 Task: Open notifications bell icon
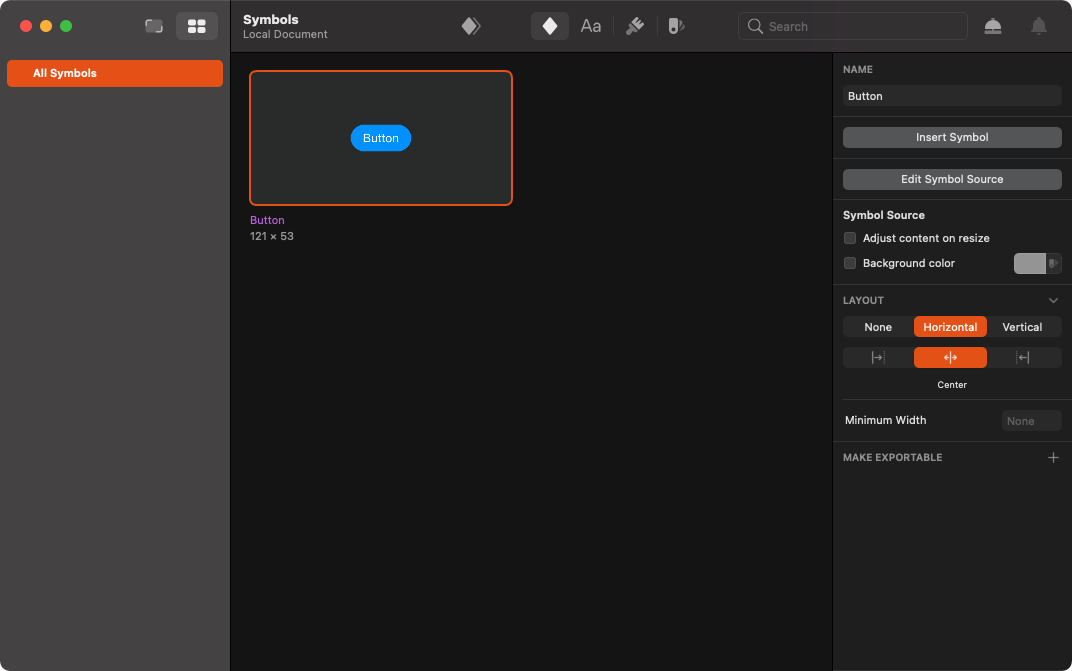(1038, 26)
